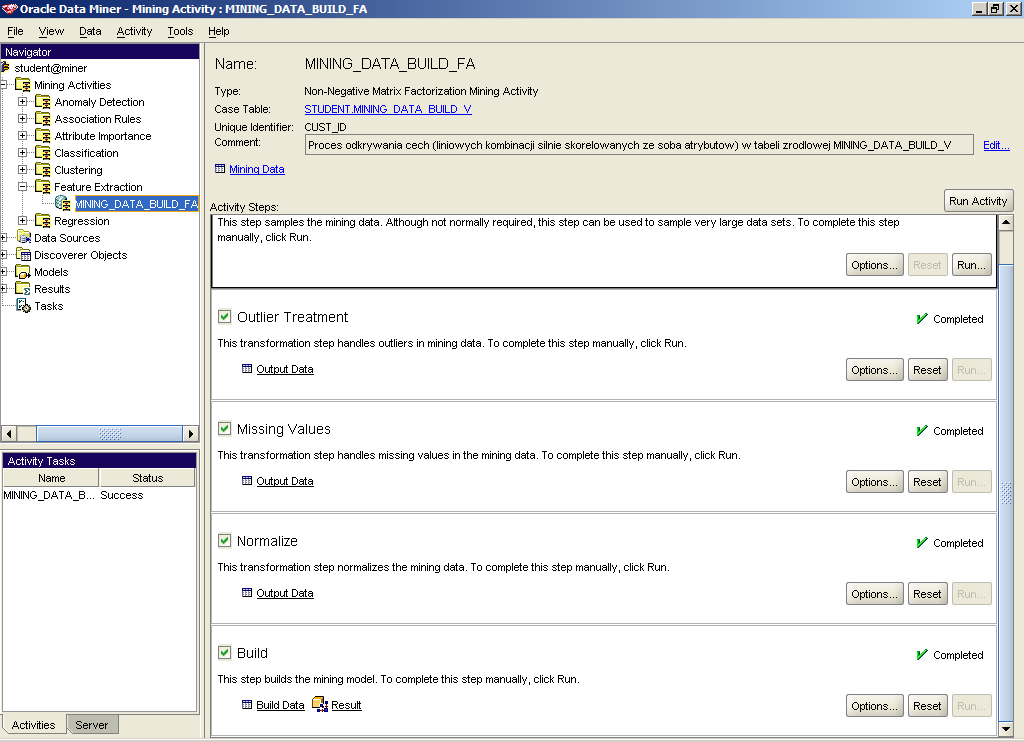
Task: Open the Tools menu
Action: (x=180, y=31)
